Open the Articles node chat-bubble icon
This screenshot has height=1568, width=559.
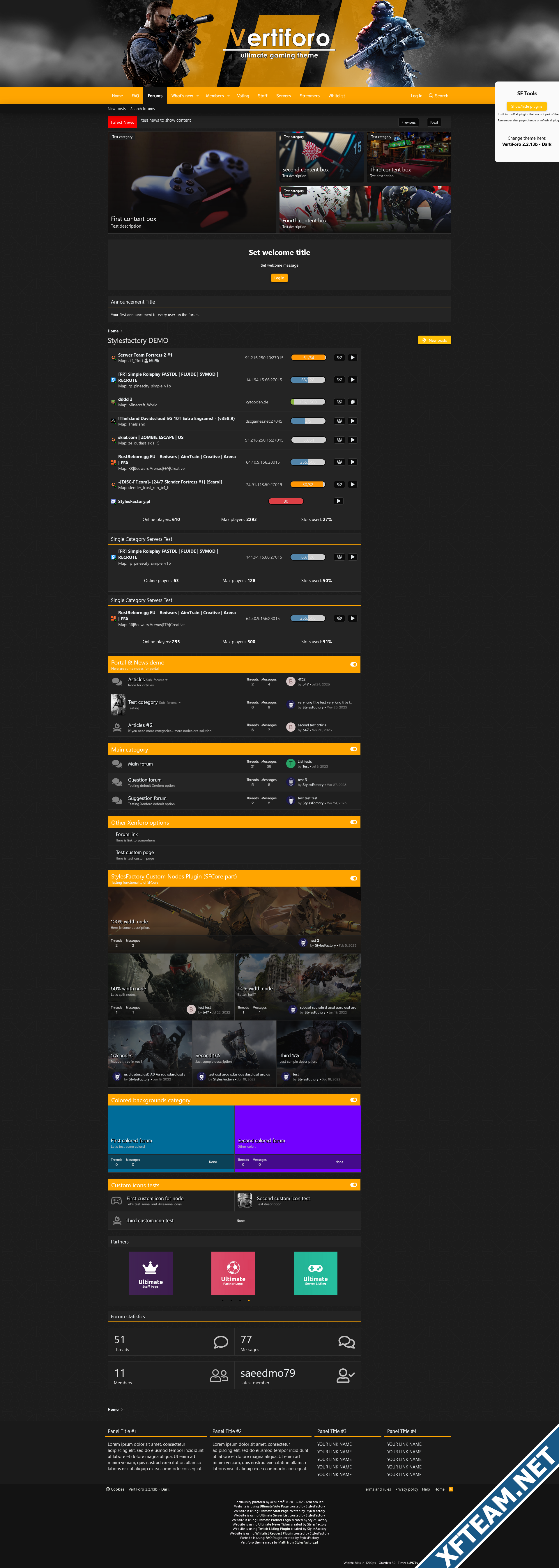coord(117,682)
